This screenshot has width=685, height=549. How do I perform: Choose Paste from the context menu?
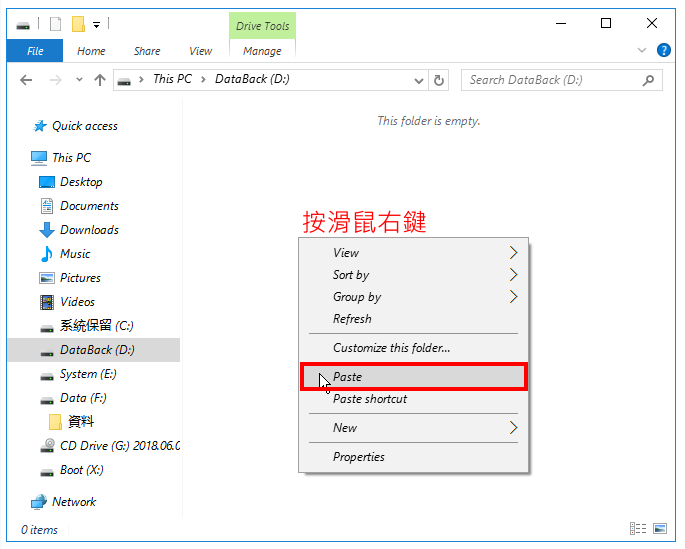click(x=413, y=376)
